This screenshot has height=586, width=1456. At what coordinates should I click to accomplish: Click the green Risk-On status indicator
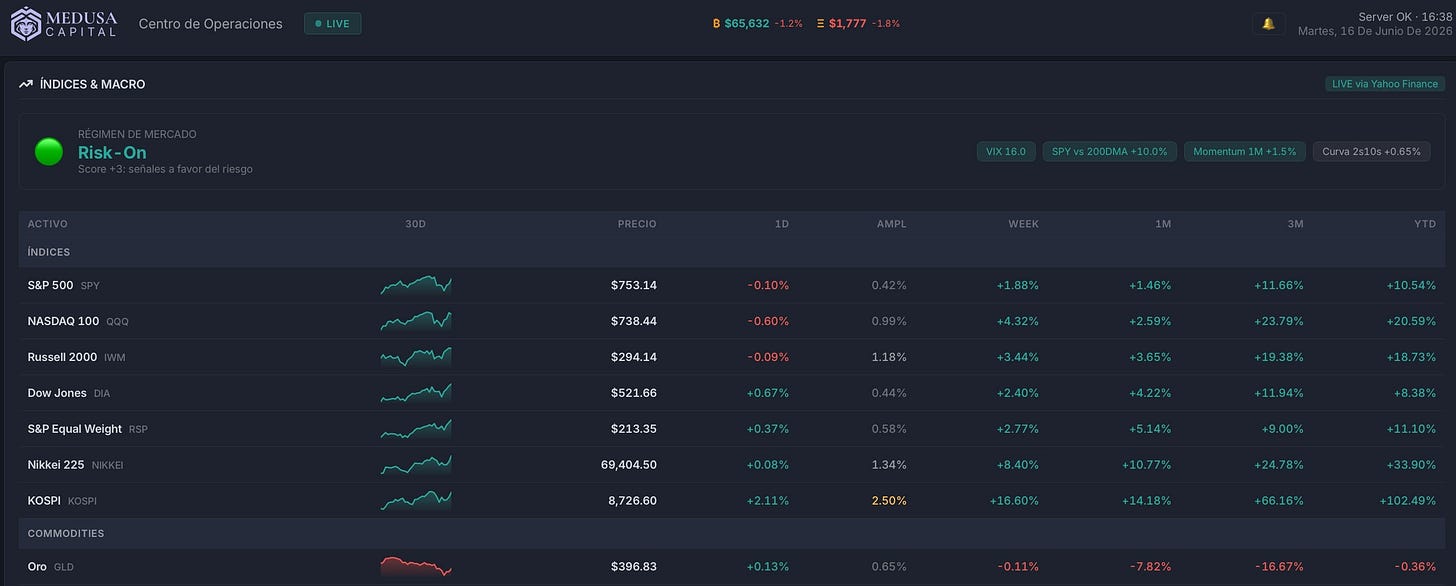(49, 152)
